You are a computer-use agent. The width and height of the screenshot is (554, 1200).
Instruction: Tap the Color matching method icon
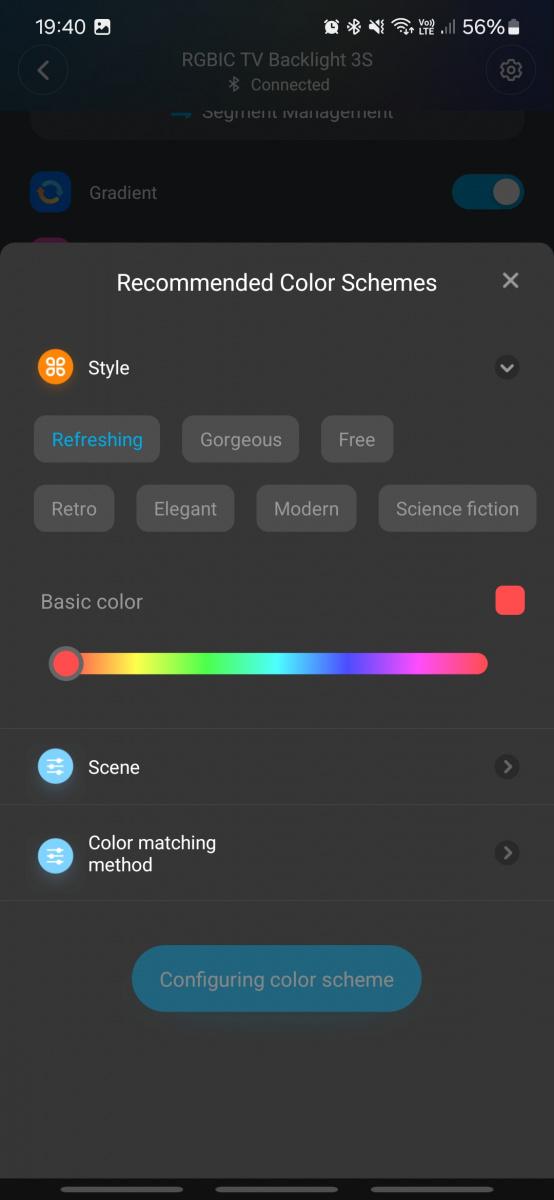click(x=55, y=855)
